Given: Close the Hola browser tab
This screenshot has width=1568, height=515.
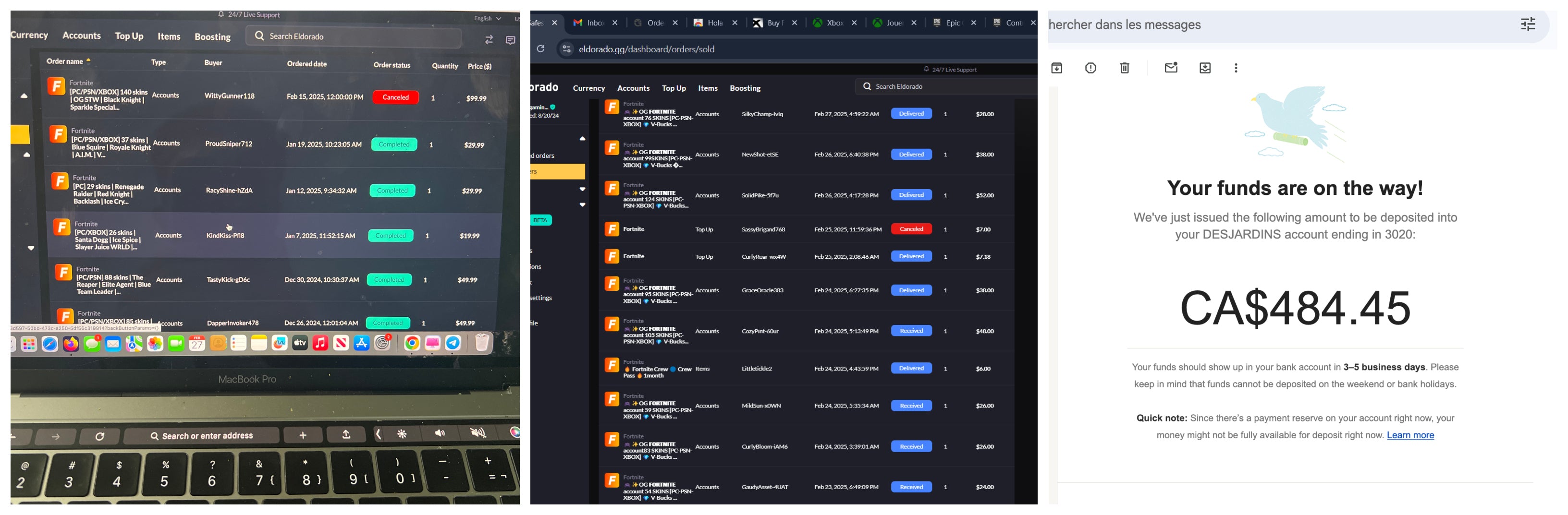Looking at the screenshot, I should [x=735, y=23].
